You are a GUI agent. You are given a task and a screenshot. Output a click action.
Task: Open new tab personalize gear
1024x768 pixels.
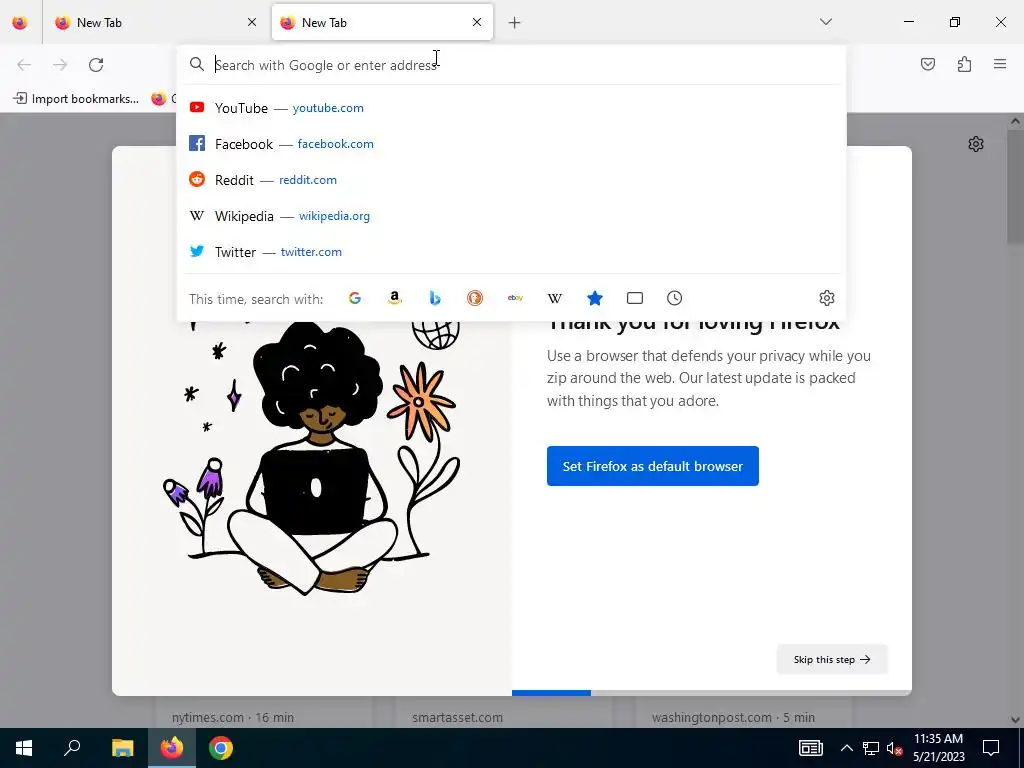tap(976, 144)
